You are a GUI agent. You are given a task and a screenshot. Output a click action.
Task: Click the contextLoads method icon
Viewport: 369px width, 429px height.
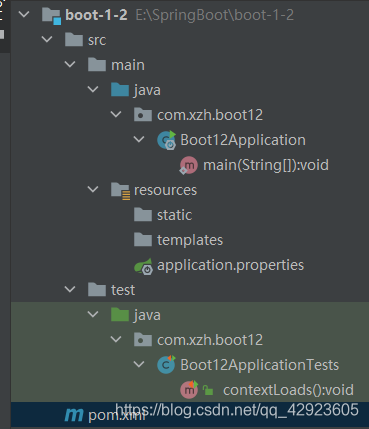coord(189,390)
